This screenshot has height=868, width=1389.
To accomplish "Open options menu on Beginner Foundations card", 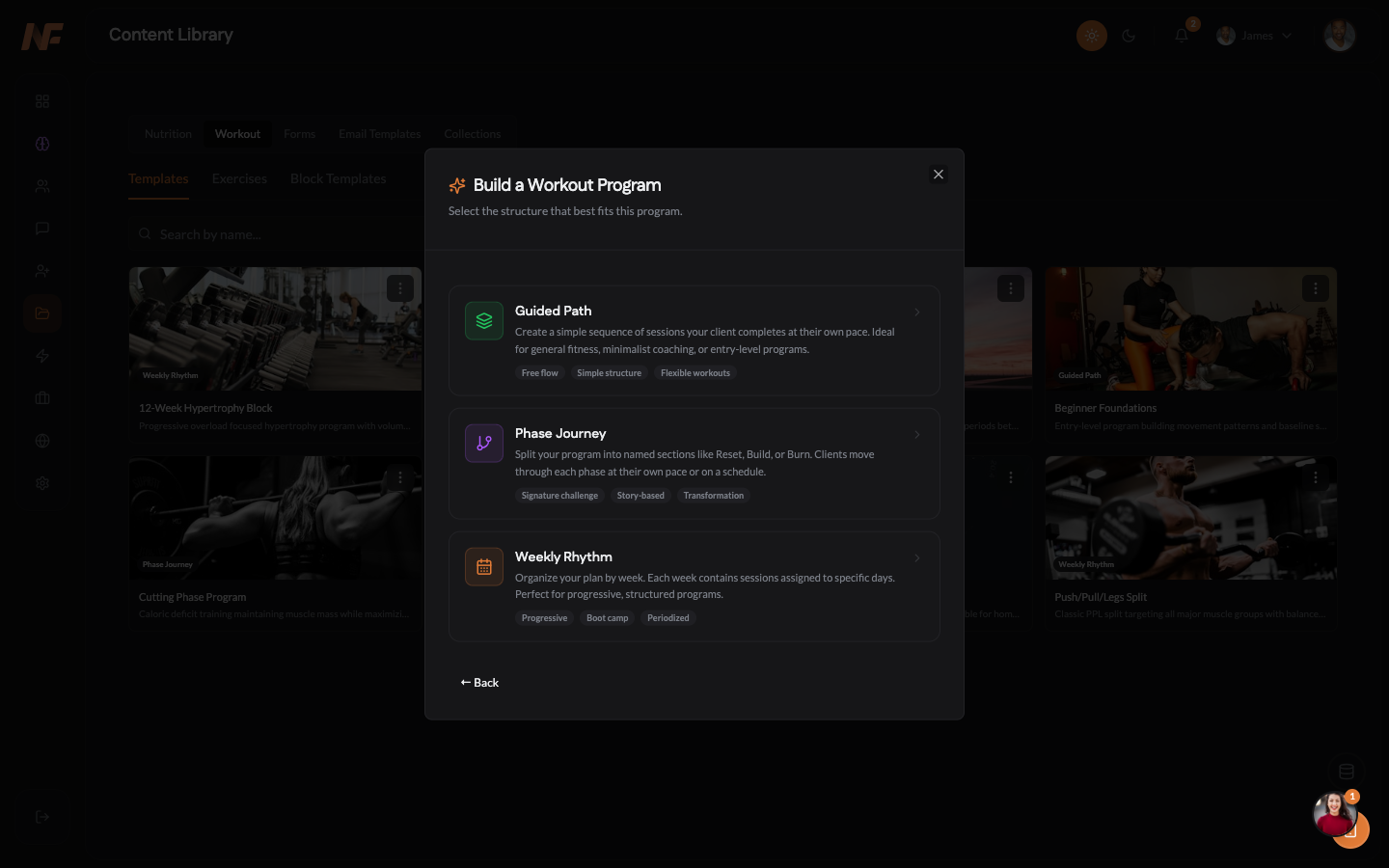I will click(x=1316, y=288).
